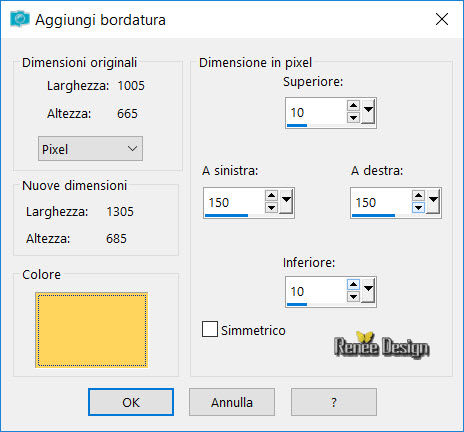
Task: Click up arrow of A sinistra spinner
Action: coord(271,196)
